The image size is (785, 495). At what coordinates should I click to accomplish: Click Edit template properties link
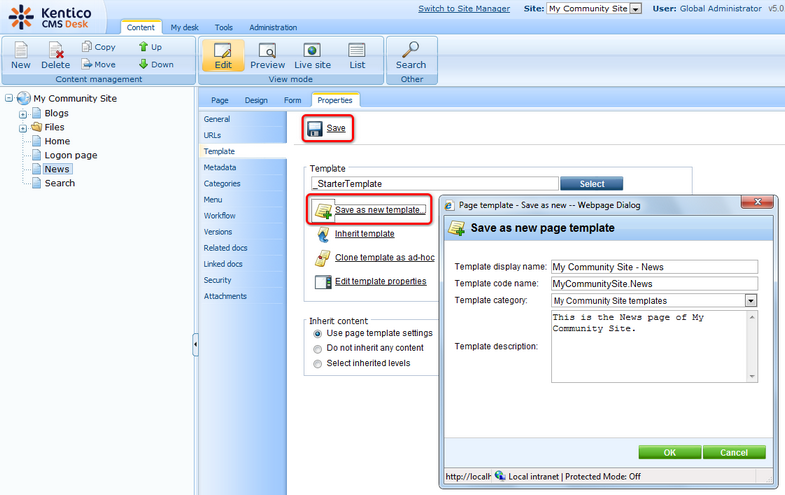(x=380, y=281)
